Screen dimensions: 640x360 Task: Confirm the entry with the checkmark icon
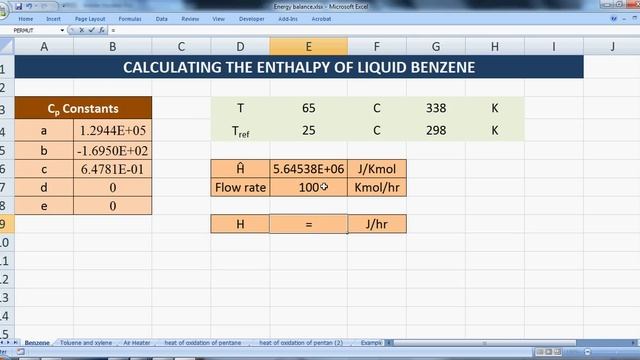(91, 30)
